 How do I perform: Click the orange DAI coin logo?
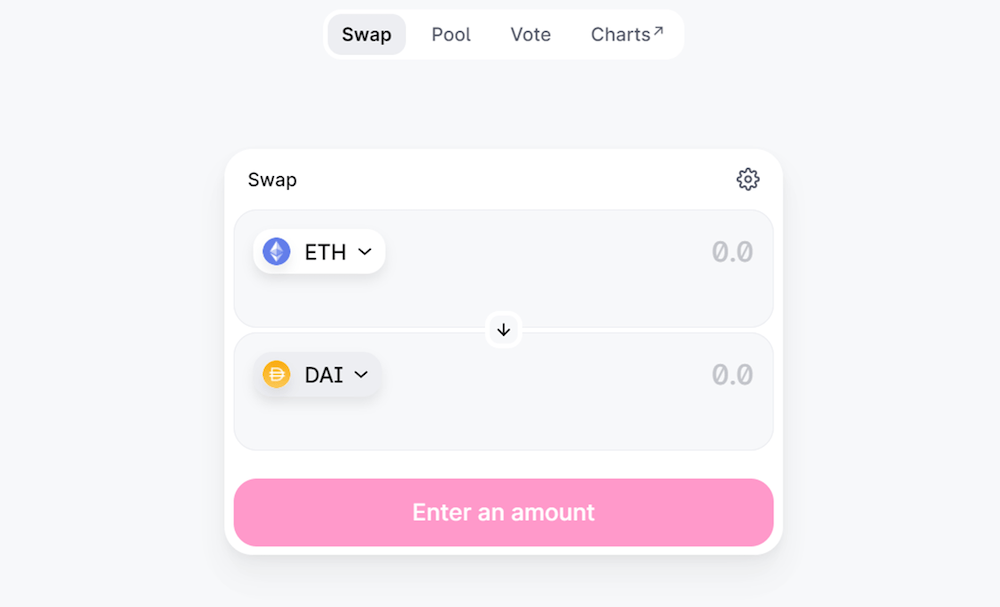[x=276, y=375]
